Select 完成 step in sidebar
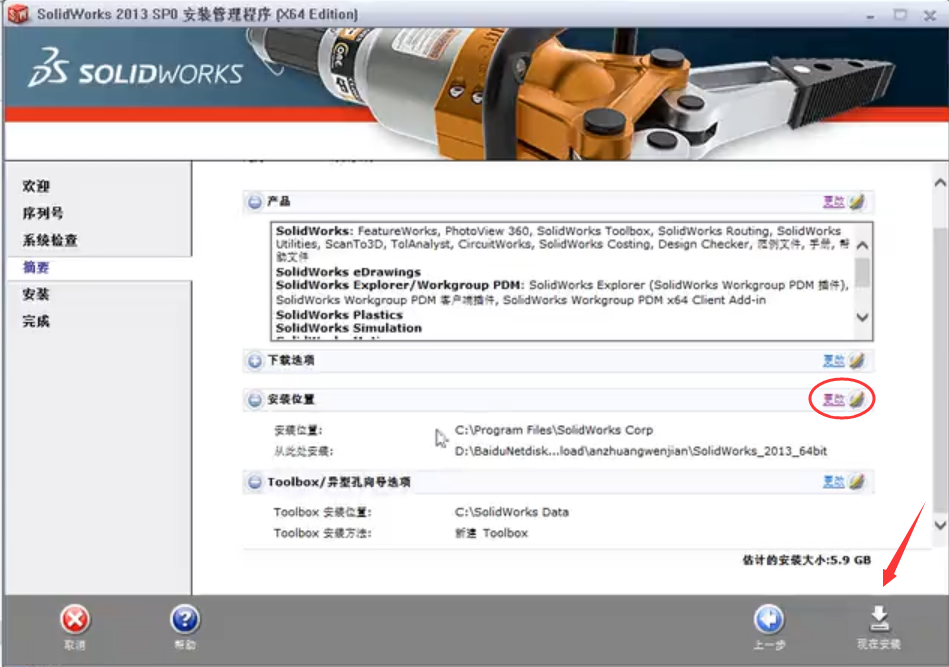The height and width of the screenshot is (667, 949). point(36,321)
